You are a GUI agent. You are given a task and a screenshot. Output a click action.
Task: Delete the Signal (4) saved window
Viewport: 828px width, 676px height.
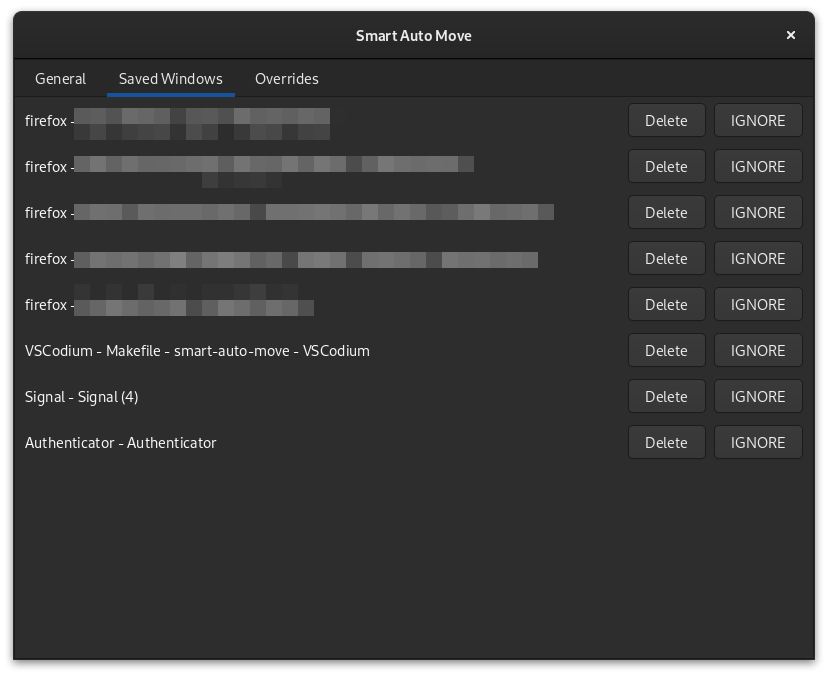coord(666,396)
